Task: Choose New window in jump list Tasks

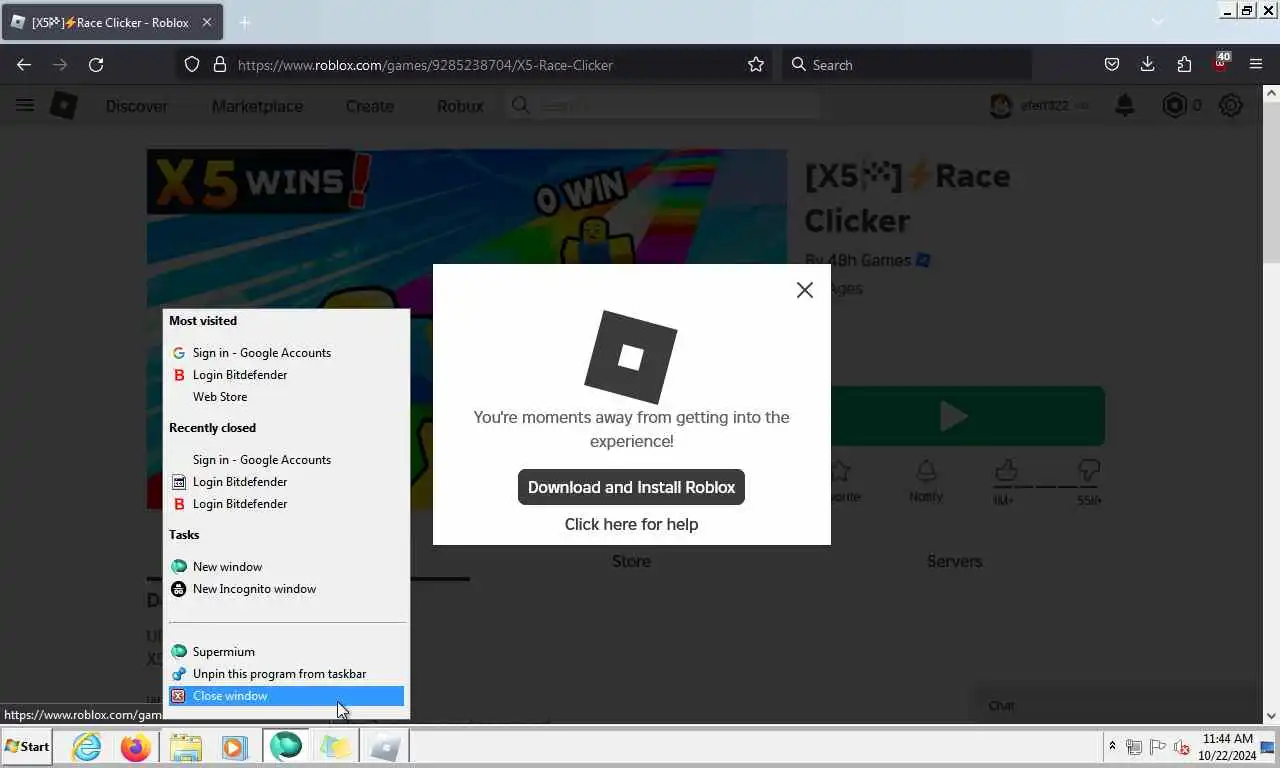Action: [228, 567]
